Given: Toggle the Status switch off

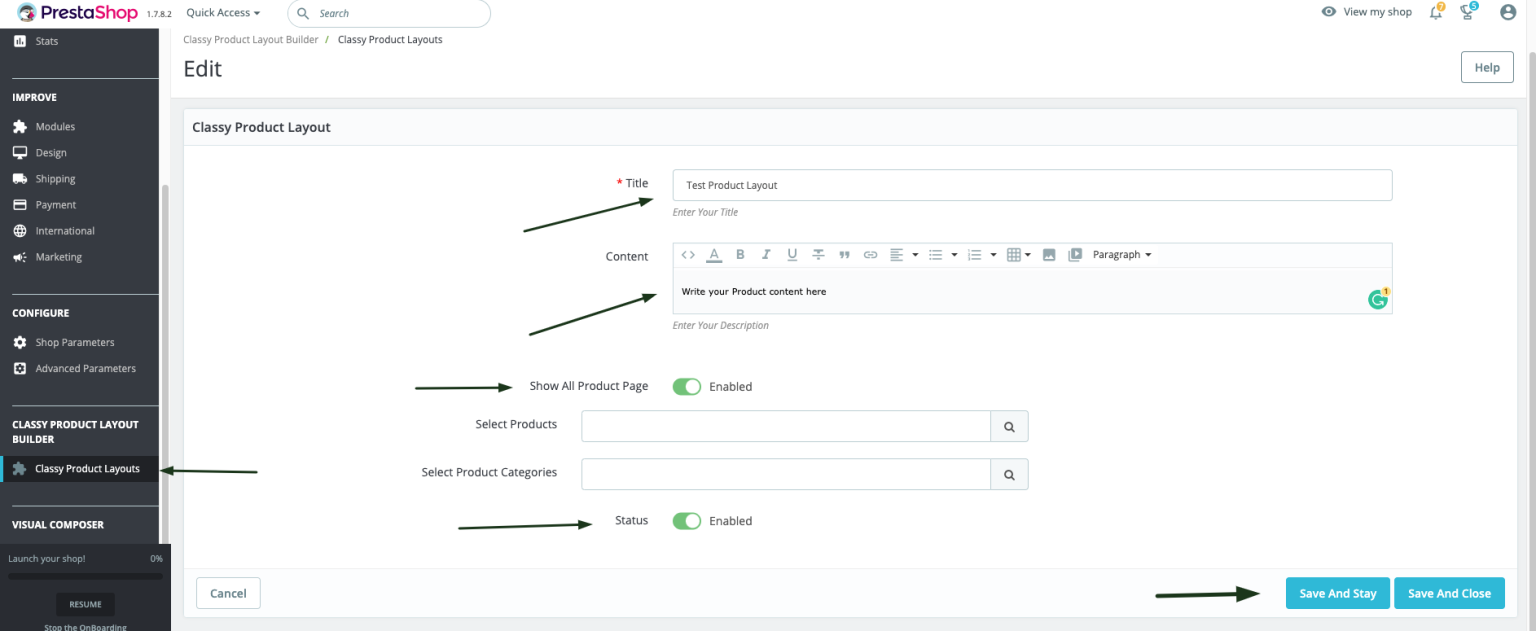Looking at the screenshot, I should click(x=687, y=520).
